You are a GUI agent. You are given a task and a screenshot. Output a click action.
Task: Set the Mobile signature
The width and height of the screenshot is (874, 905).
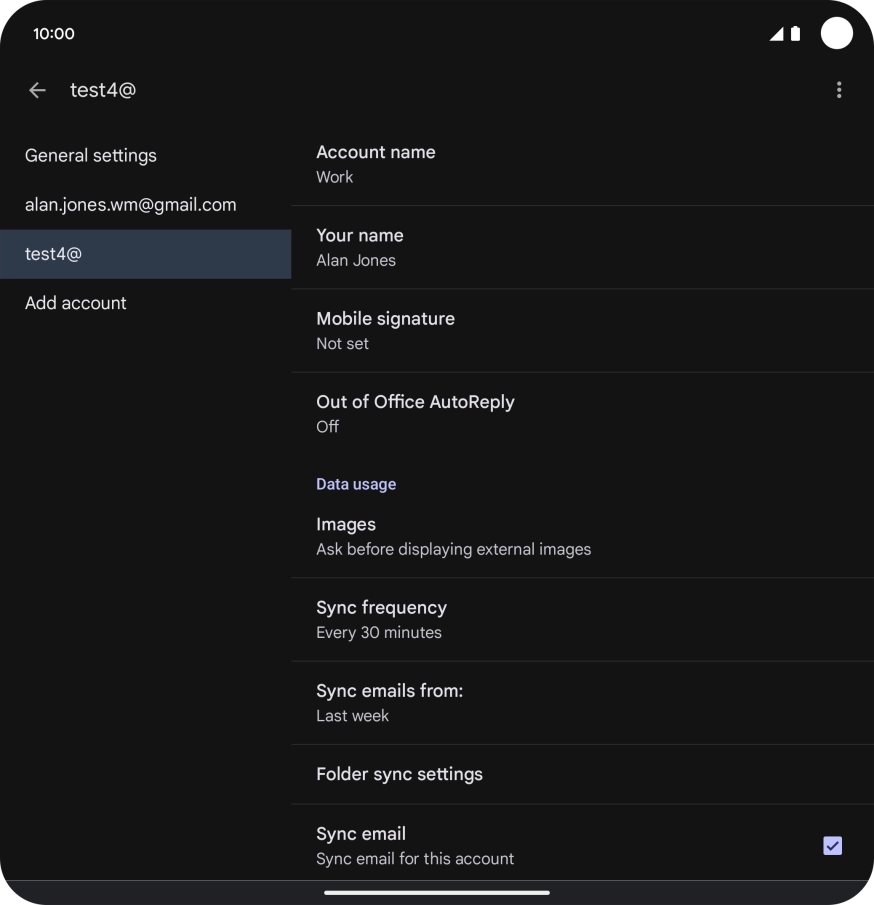[x=582, y=330]
